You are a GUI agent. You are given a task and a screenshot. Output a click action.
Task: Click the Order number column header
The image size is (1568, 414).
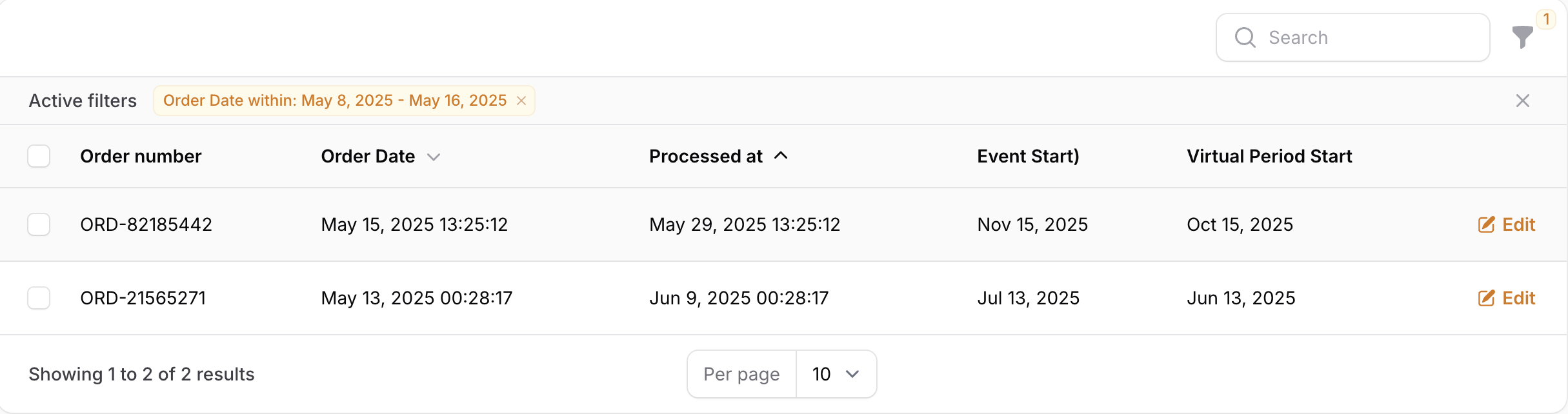coord(141,156)
